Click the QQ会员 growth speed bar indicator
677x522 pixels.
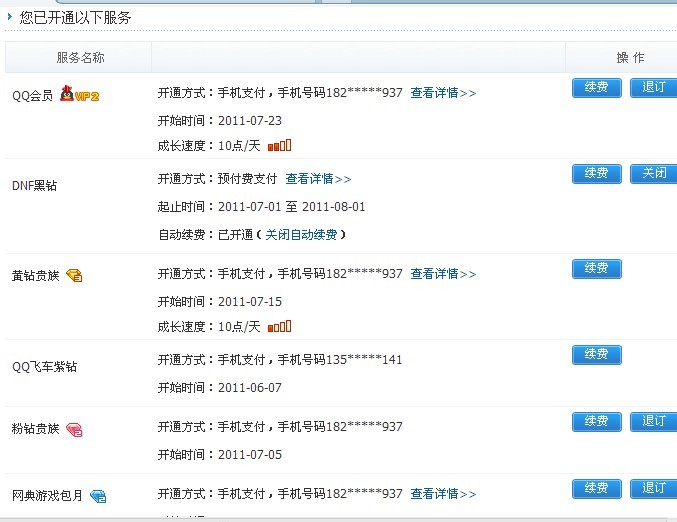click(x=279, y=146)
